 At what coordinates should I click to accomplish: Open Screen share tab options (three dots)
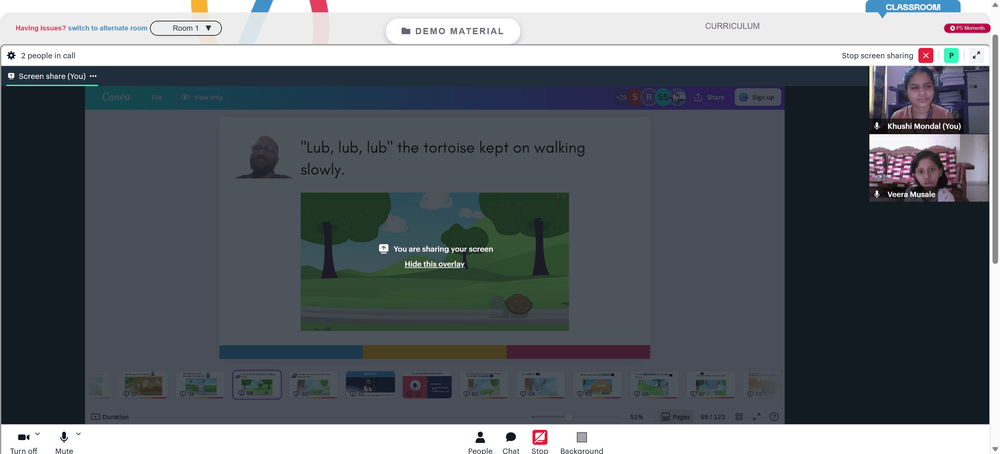point(93,76)
